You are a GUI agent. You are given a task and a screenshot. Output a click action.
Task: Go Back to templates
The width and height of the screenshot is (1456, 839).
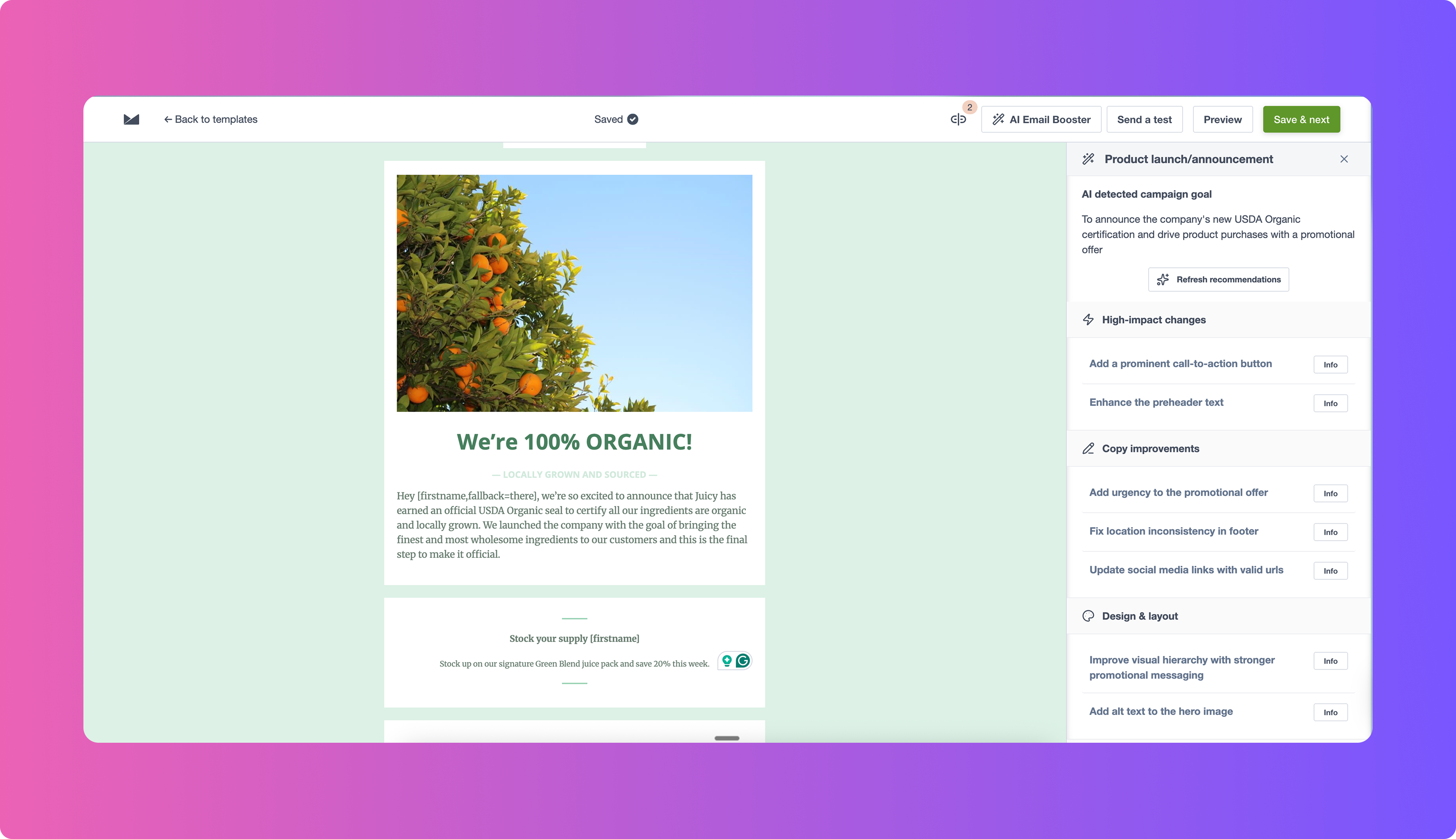pos(211,119)
